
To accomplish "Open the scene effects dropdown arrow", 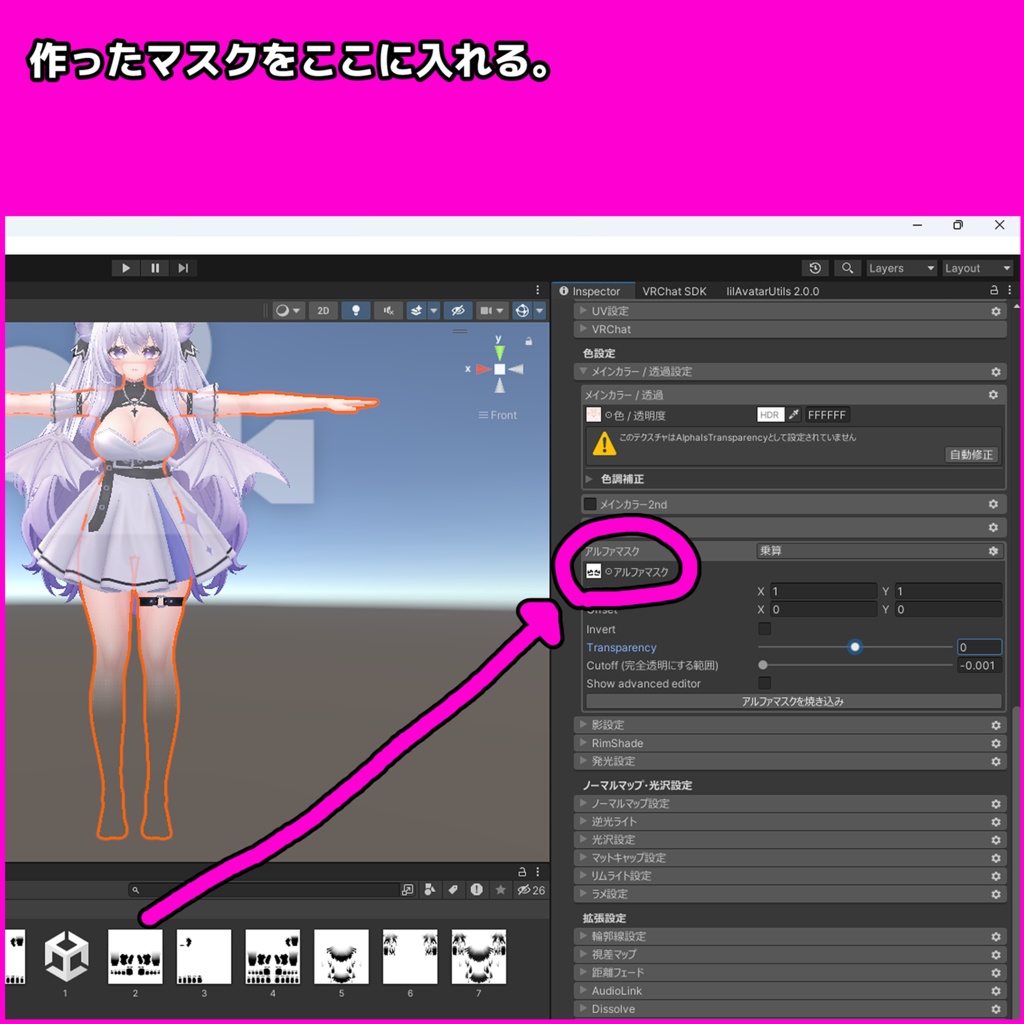I will (433, 311).
